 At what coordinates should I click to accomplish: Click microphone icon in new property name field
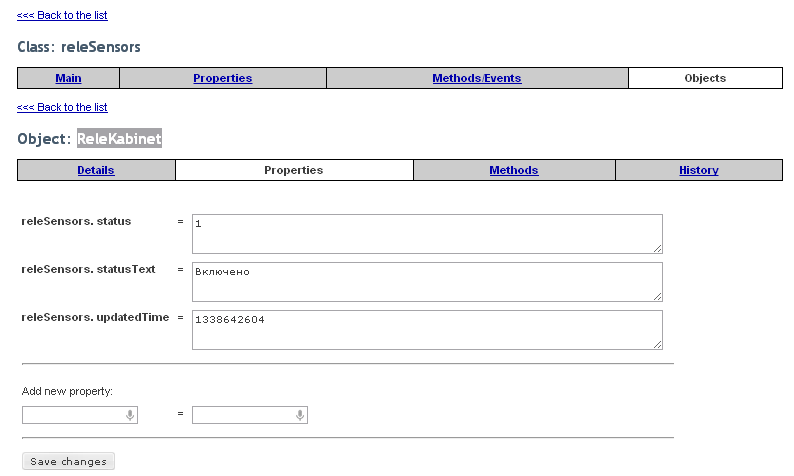tap(130, 415)
